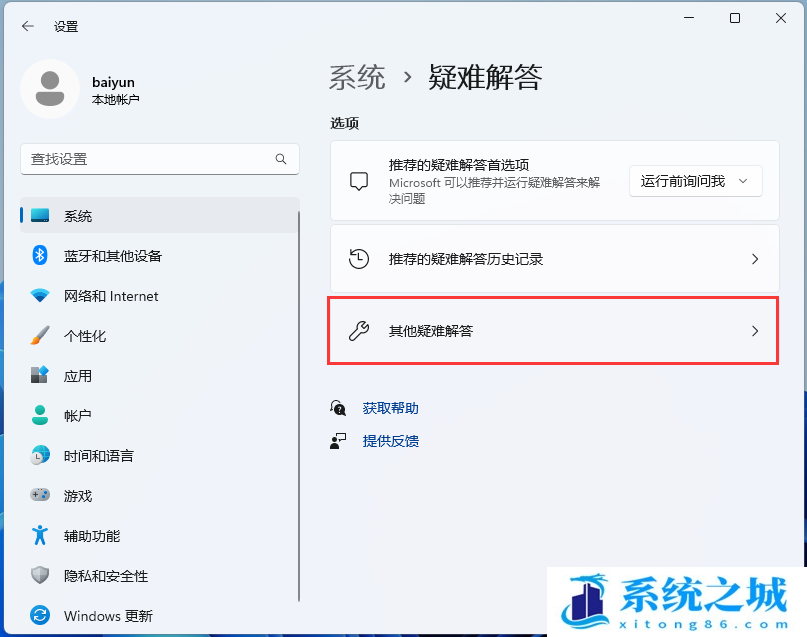
Task: Click the 系统 breadcrumb in header
Action: [x=357, y=77]
